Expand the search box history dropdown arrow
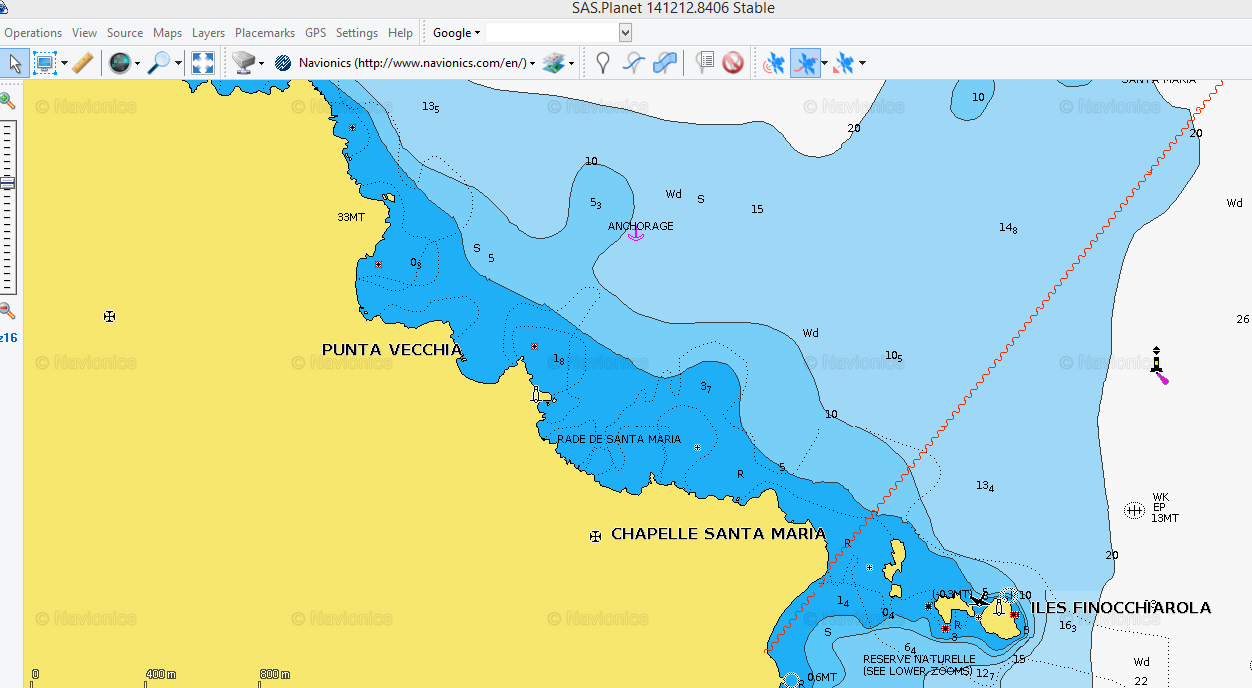Image resolution: width=1252 pixels, height=688 pixels. [x=626, y=33]
